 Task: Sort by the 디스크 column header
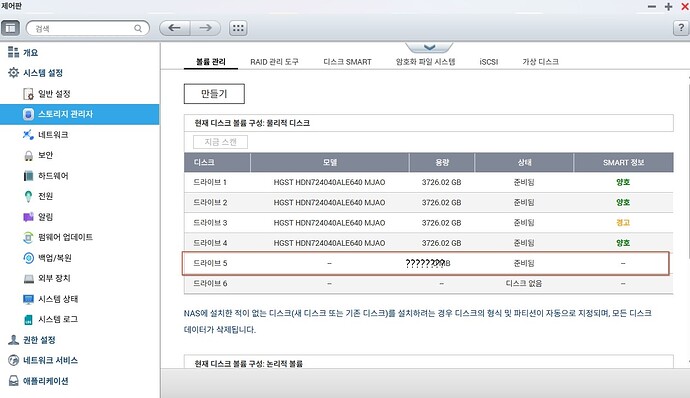coord(217,162)
